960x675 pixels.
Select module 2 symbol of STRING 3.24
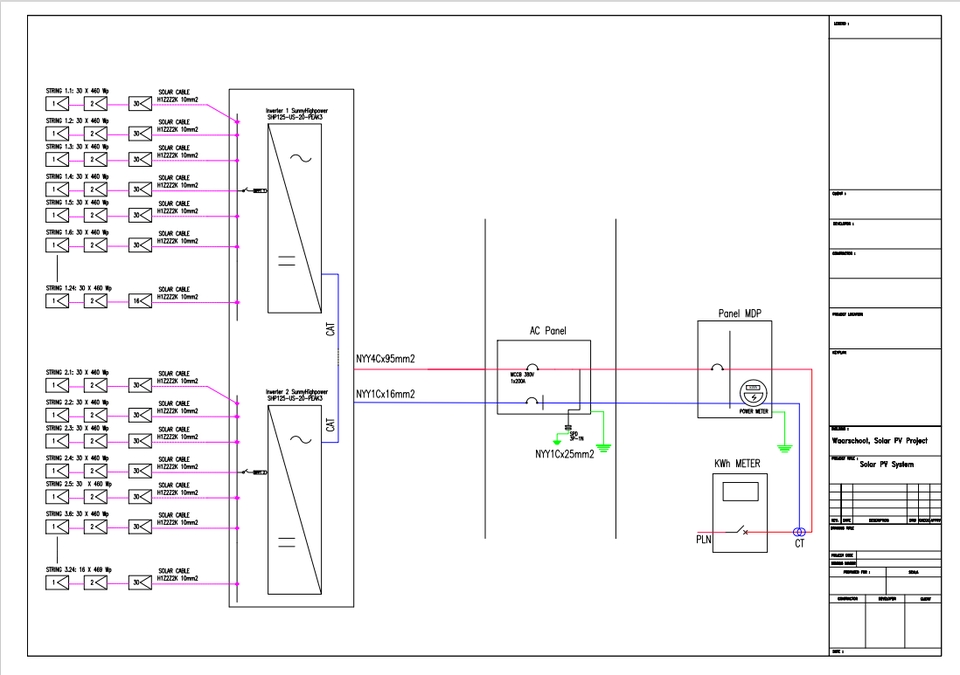click(x=96, y=583)
